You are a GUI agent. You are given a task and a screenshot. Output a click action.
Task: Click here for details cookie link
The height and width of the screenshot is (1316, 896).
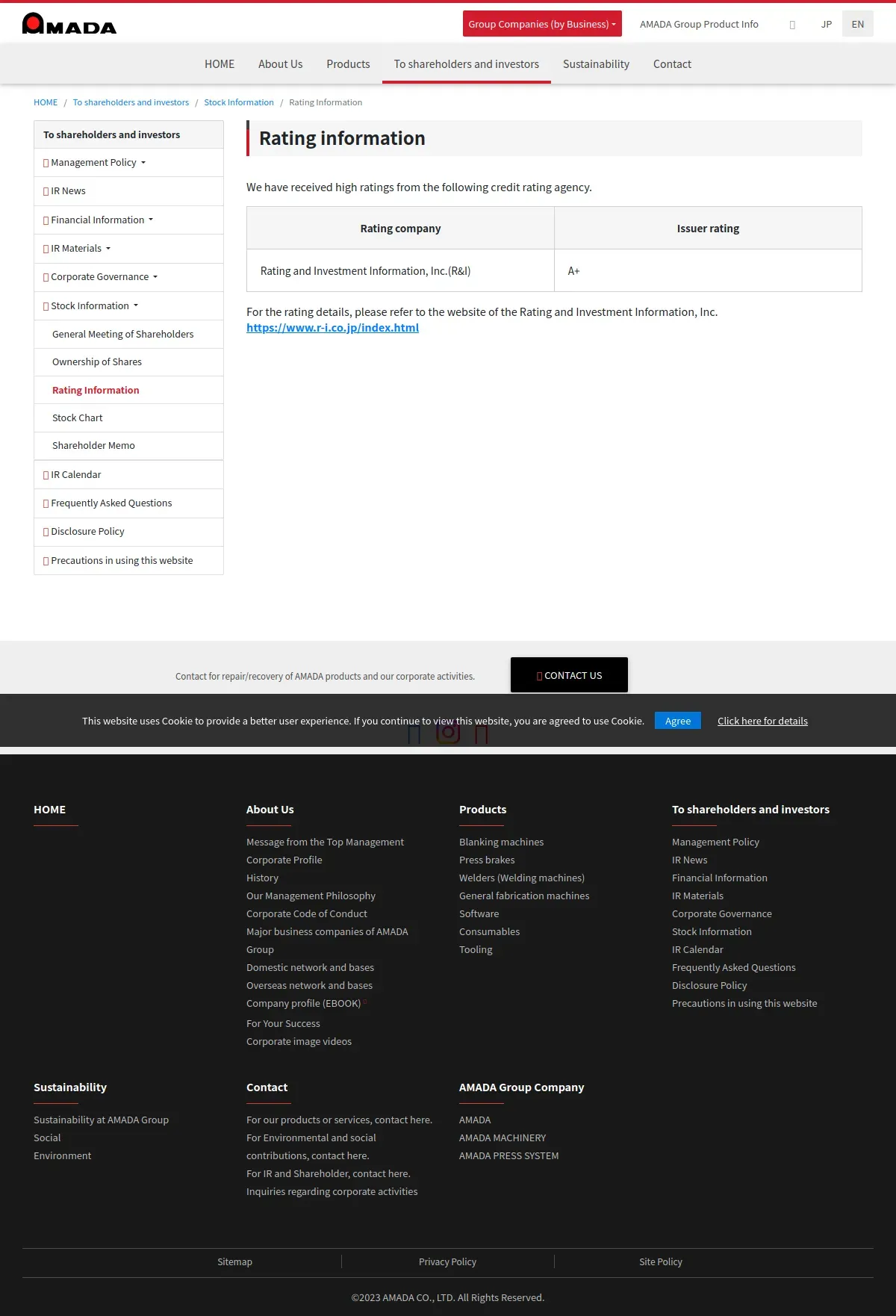point(762,721)
